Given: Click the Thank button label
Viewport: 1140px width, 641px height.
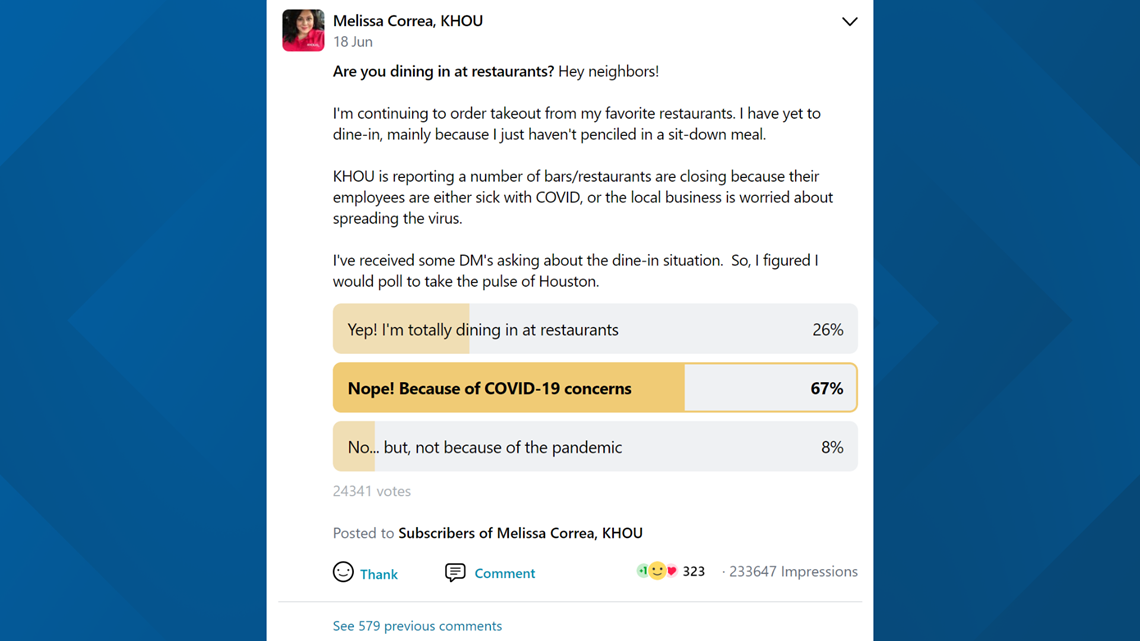Looking at the screenshot, I should (379, 574).
